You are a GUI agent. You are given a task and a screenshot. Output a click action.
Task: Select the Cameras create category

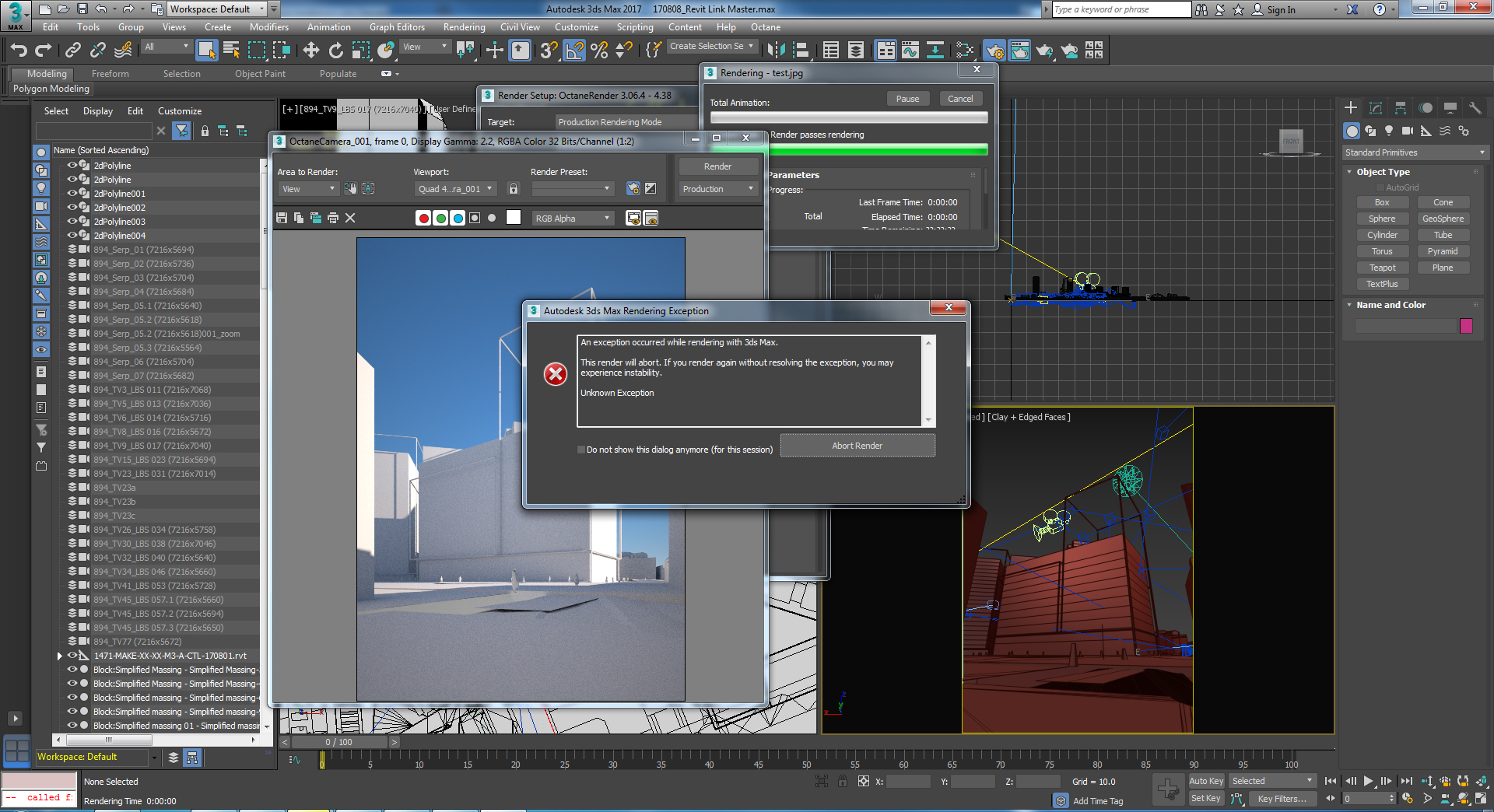tap(1408, 131)
